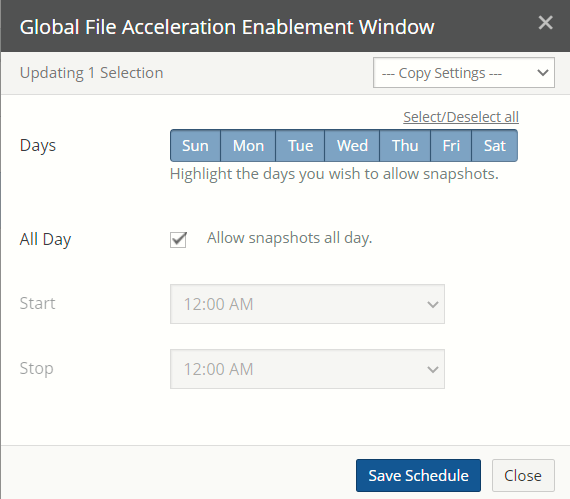Click the Copy Settings chevron arrow
Image resolution: width=570 pixels, height=499 pixels.
click(543, 73)
